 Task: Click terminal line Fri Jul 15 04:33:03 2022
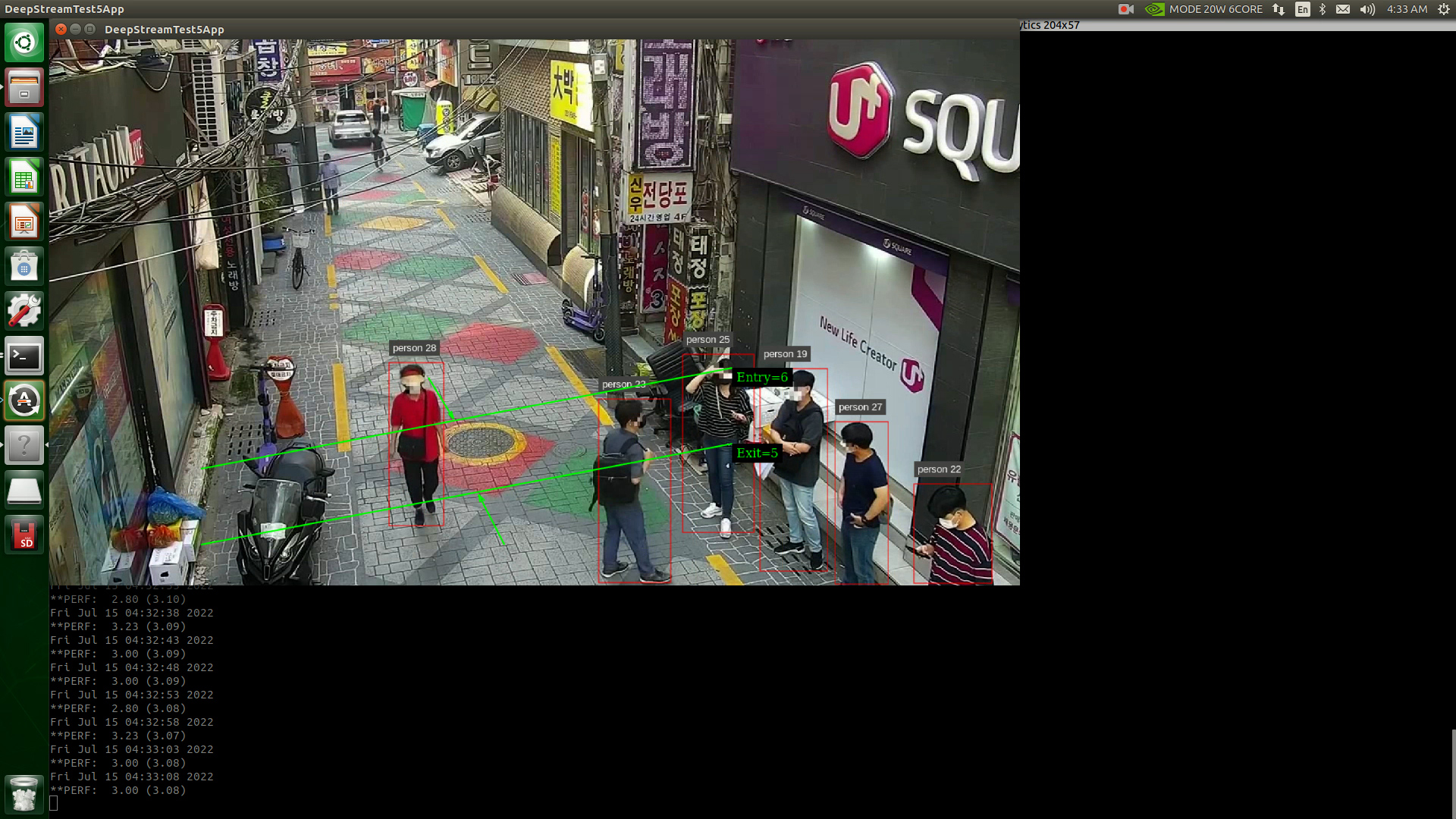[132, 749]
